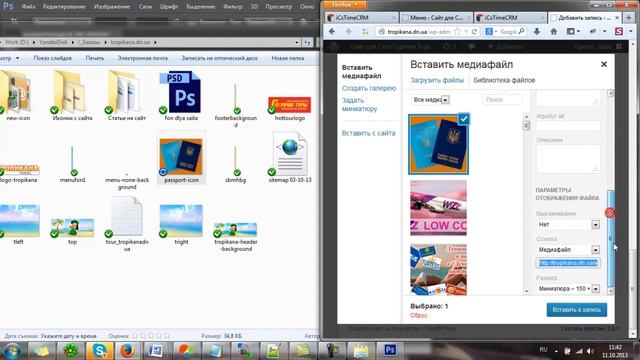Switch to Firefox in the taskbar
640x360 pixels.
127,351
